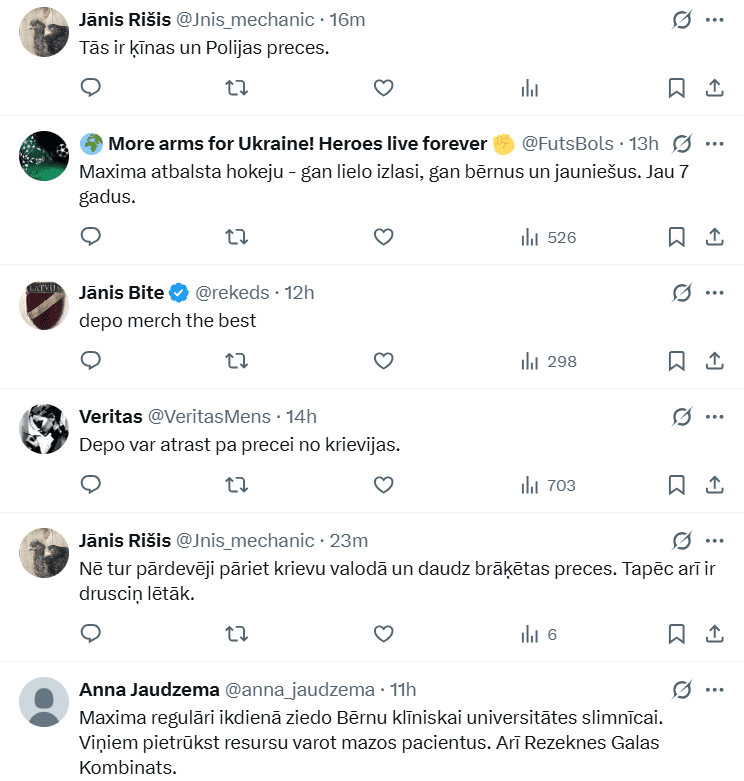The width and height of the screenshot is (744, 781).
Task: Repost the Maxima atbalsta hokeju tweet
Action: tap(237, 237)
